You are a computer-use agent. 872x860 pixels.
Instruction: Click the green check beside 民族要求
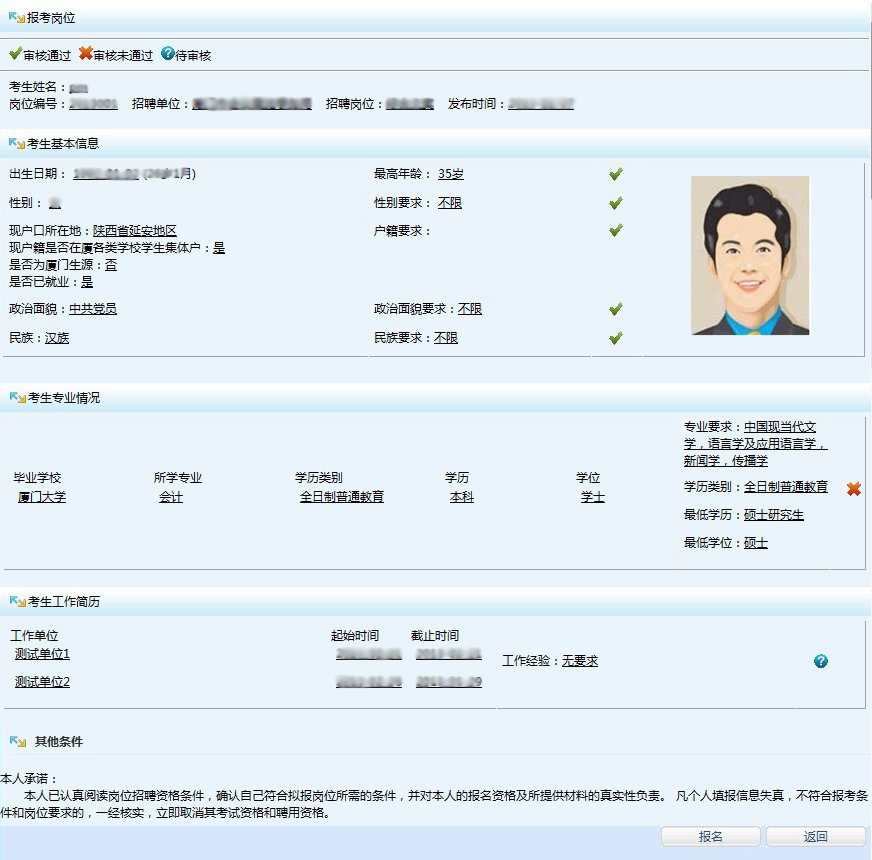pyautogui.click(x=616, y=338)
